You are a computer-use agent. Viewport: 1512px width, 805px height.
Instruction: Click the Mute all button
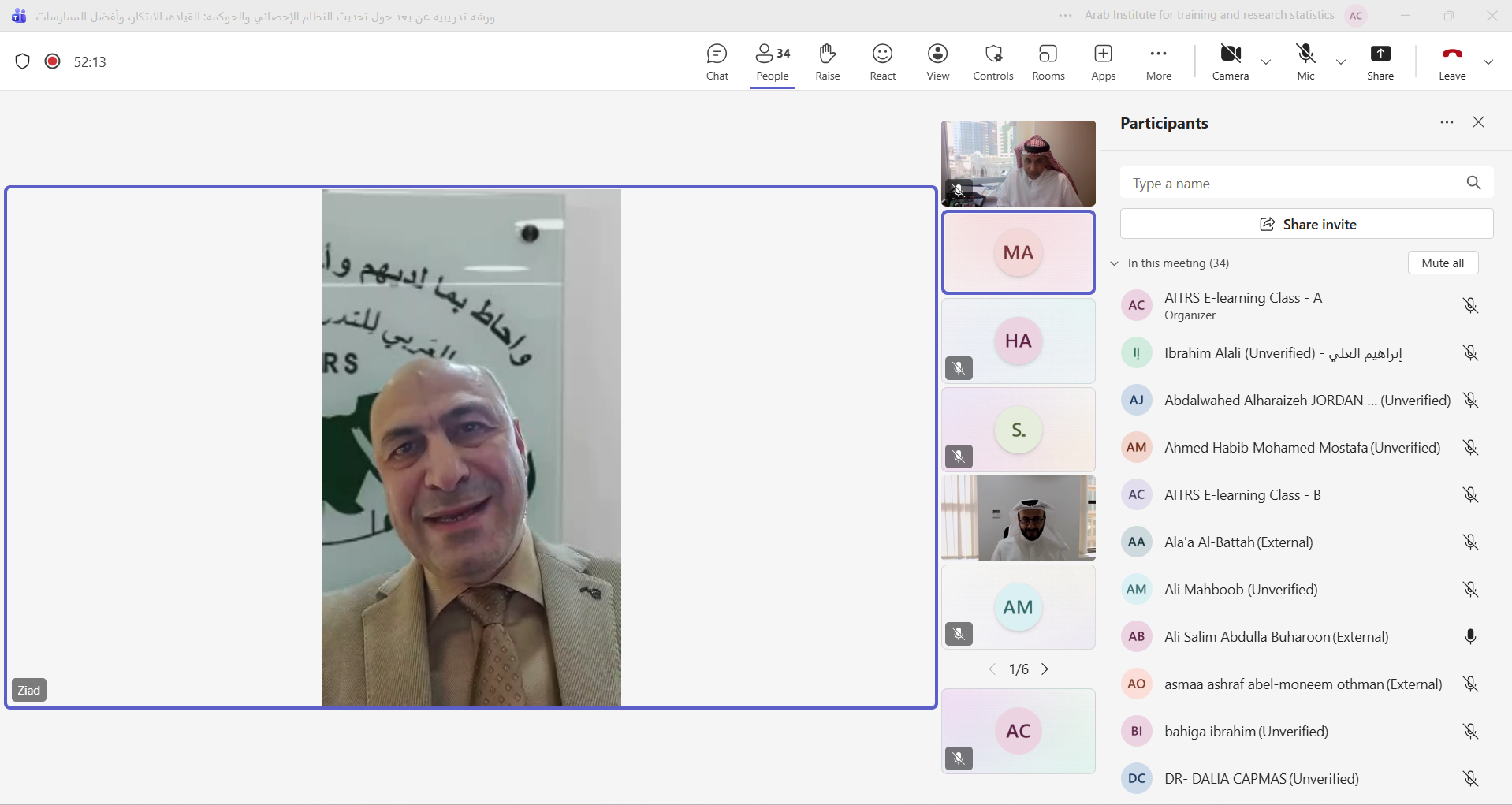1443,263
